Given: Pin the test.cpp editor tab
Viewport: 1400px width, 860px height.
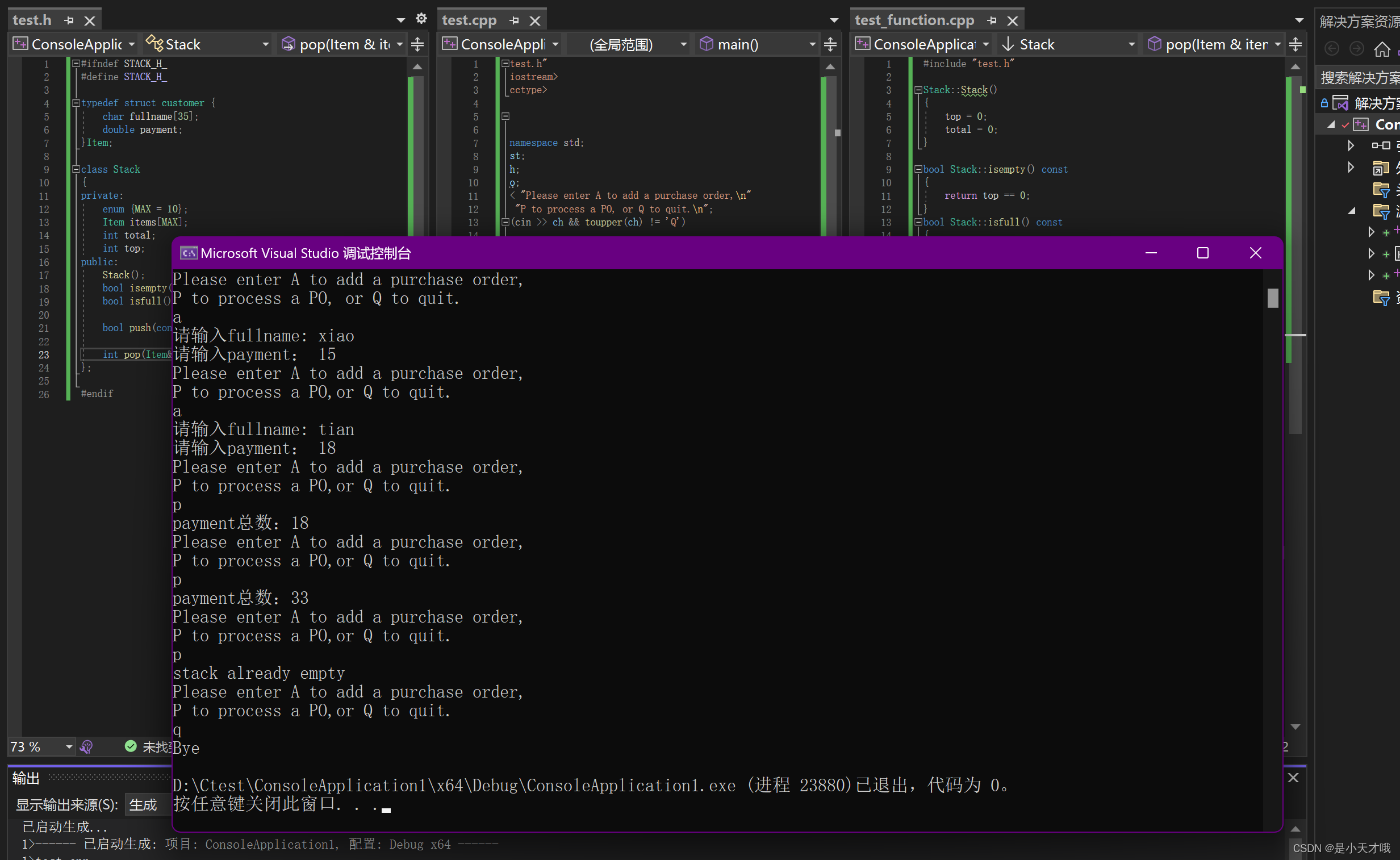Looking at the screenshot, I should tap(515, 20).
